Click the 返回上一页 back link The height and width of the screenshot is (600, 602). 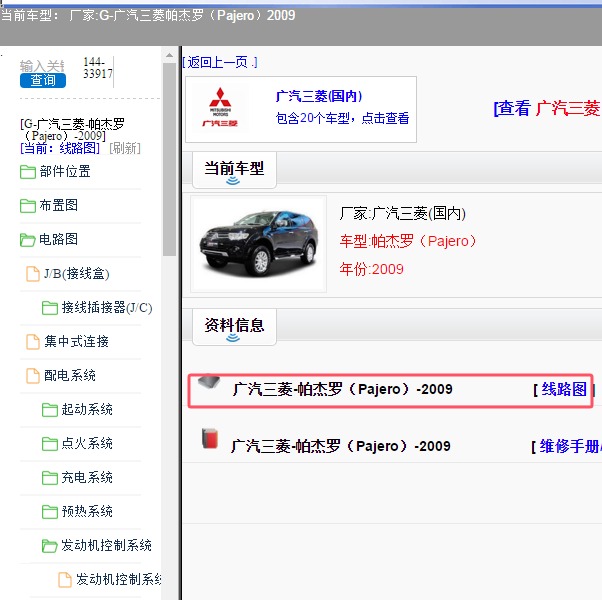220,62
